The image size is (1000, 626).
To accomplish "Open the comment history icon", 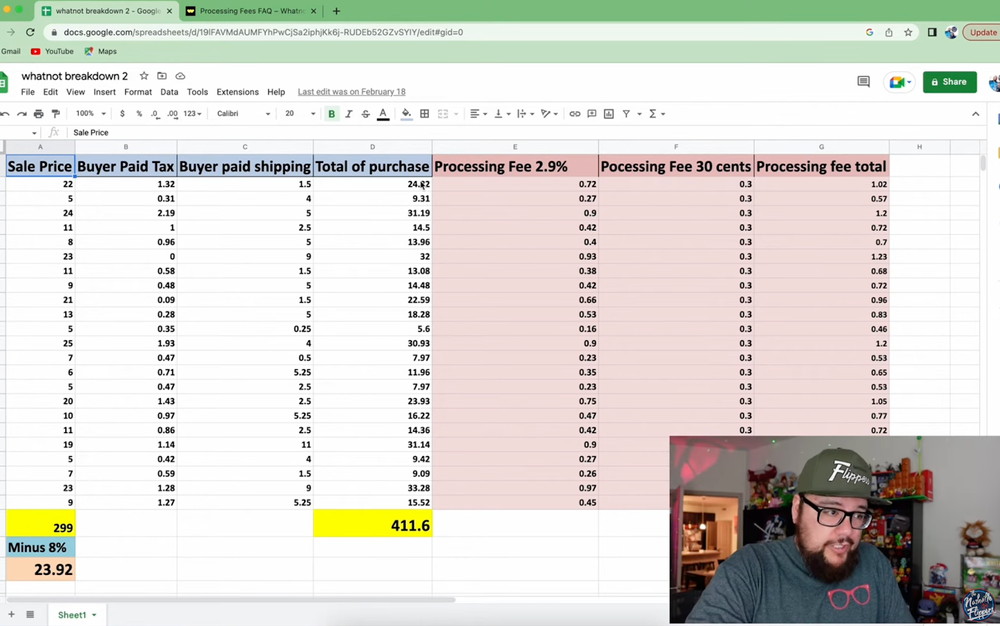I will click(x=863, y=82).
